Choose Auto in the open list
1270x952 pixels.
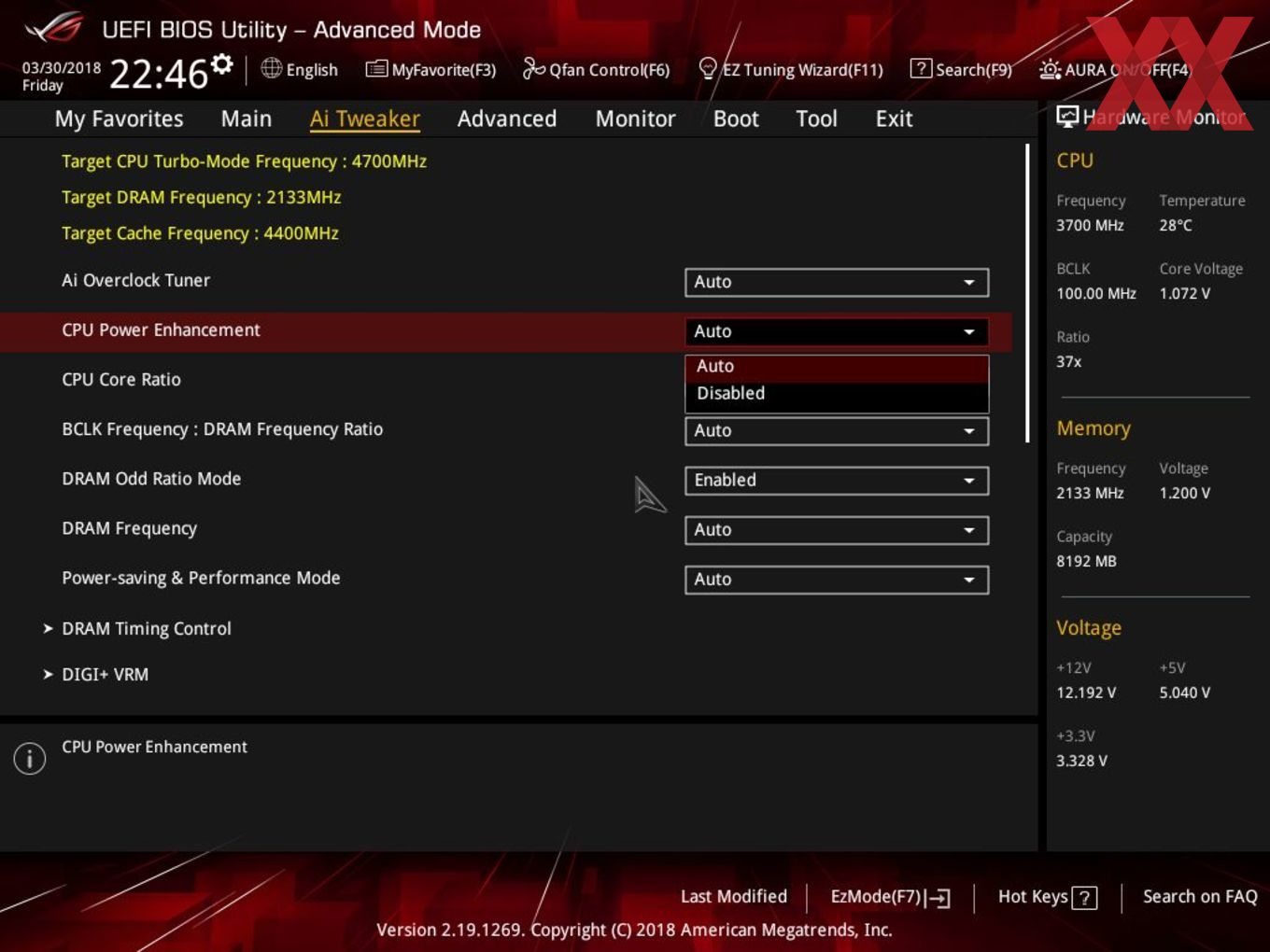pyautogui.click(x=837, y=367)
